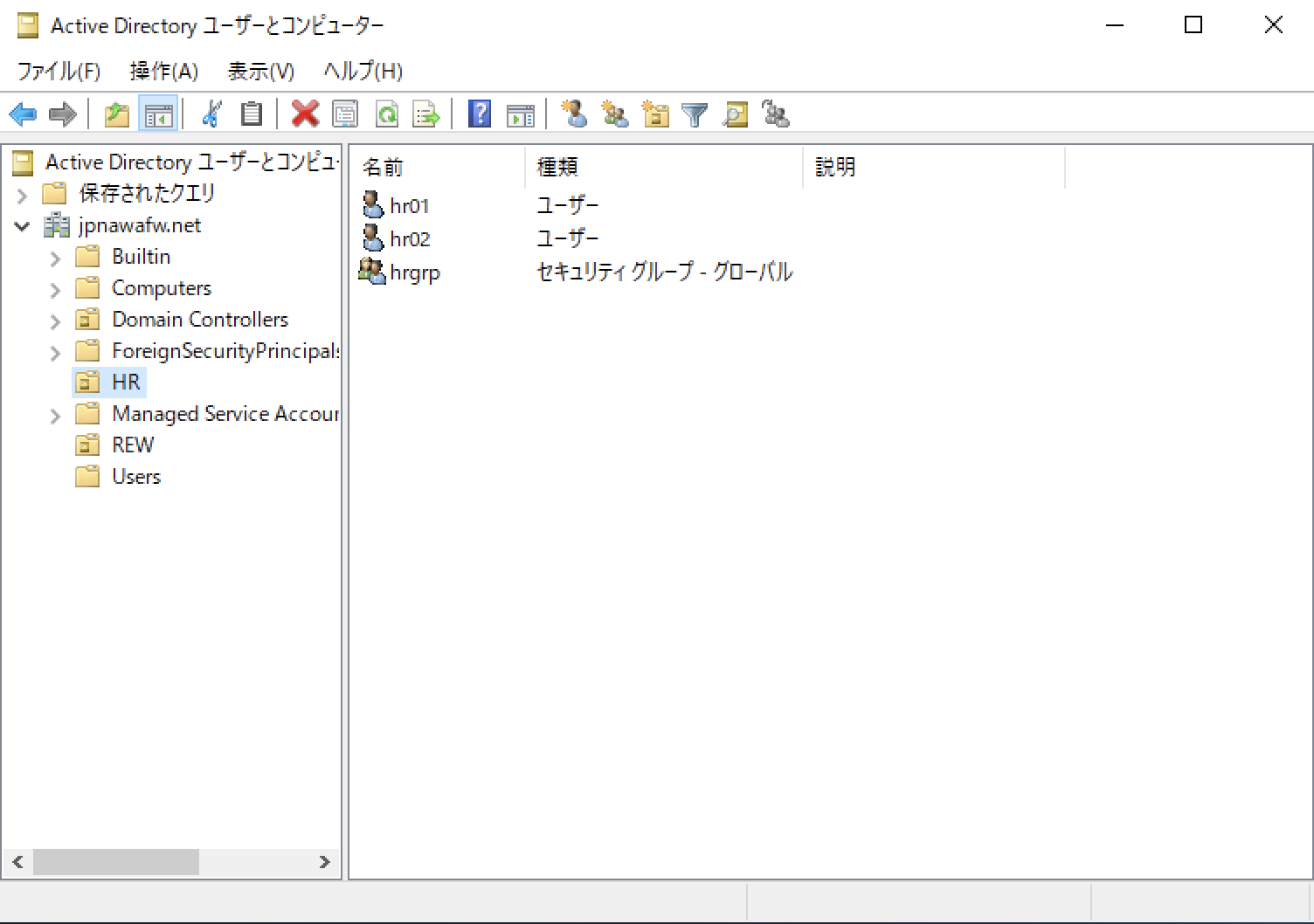
Task: Click the tree pane scrollbar right arrow
Action: [x=325, y=862]
